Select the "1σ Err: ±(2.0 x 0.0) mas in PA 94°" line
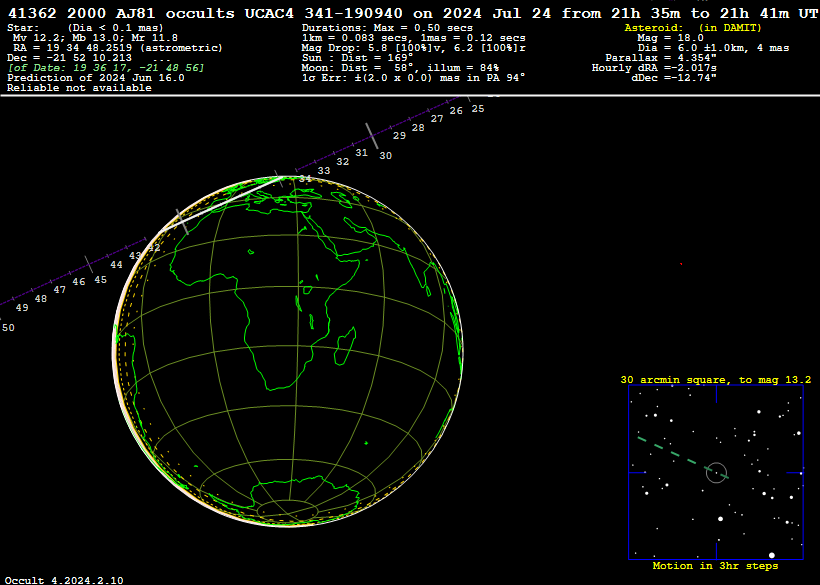This screenshot has height=585, width=820. [x=413, y=77]
